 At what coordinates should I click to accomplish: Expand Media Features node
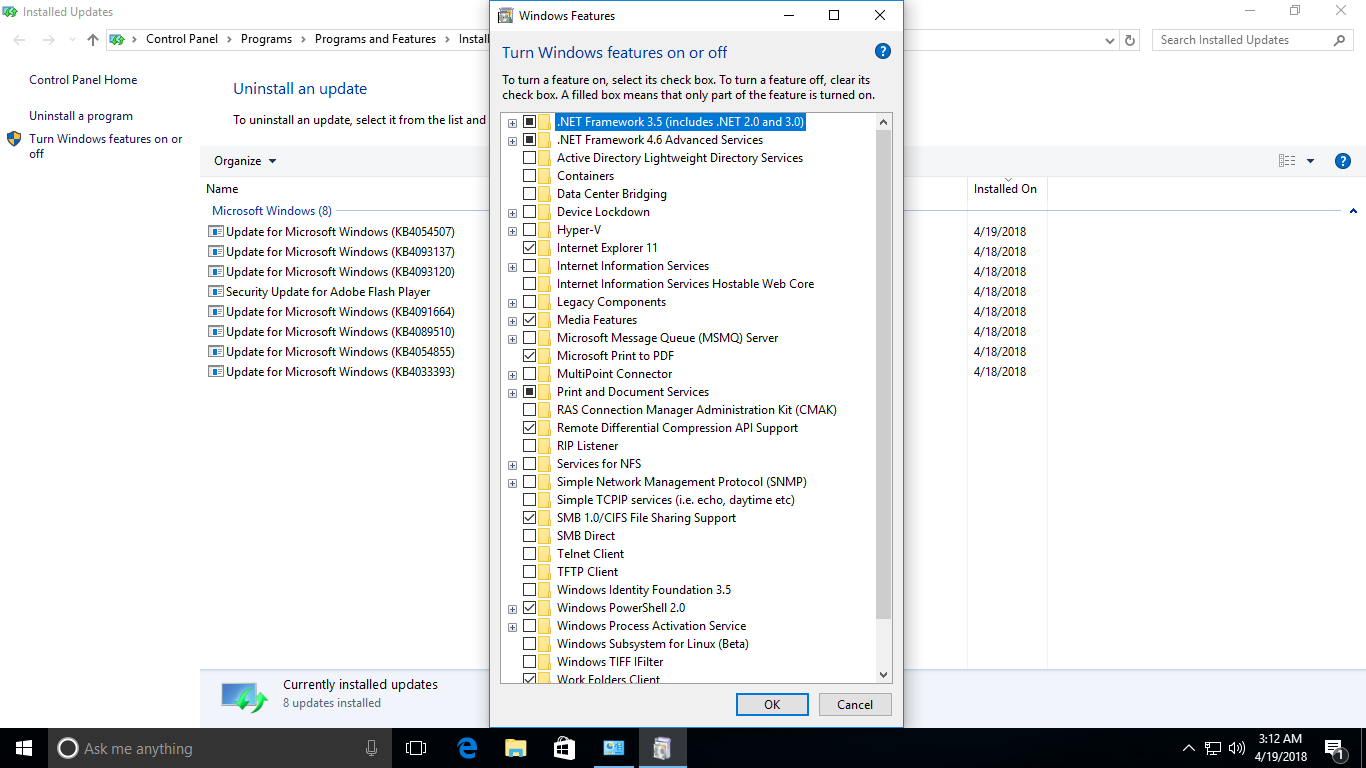click(512, 321)
